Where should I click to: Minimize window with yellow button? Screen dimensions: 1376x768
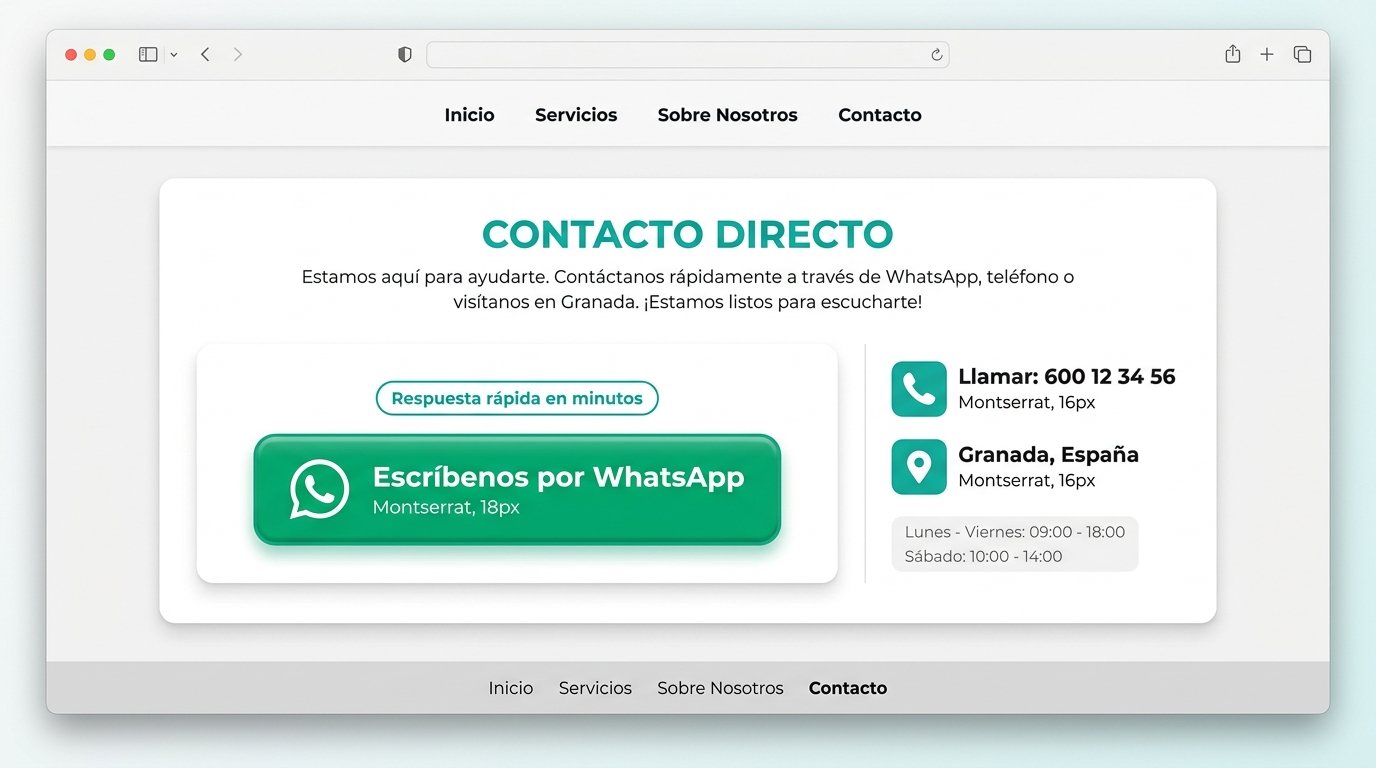coord(90,55)
